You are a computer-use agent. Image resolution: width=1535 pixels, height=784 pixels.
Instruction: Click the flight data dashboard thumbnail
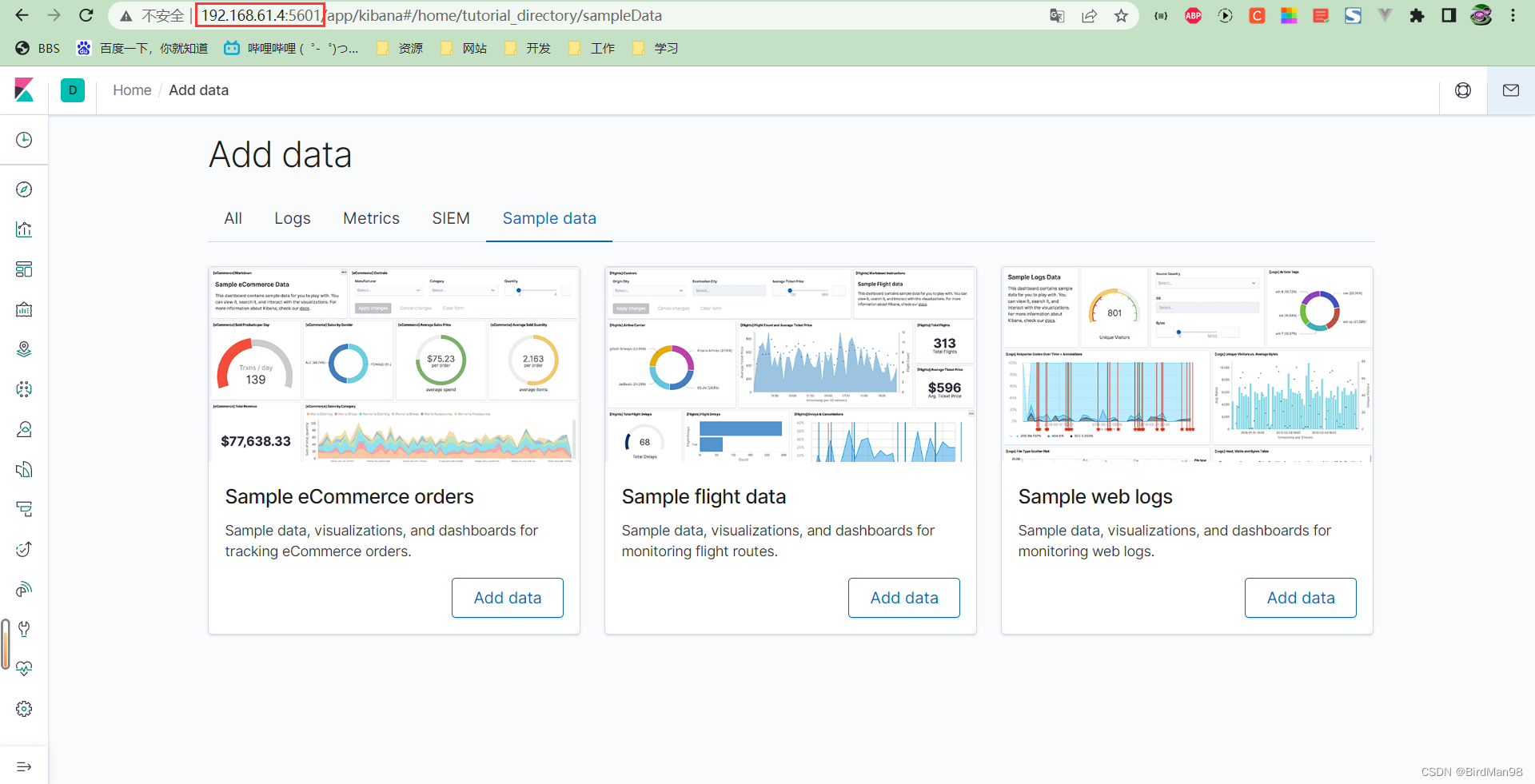pyautogui.click(x=791, y=364)
